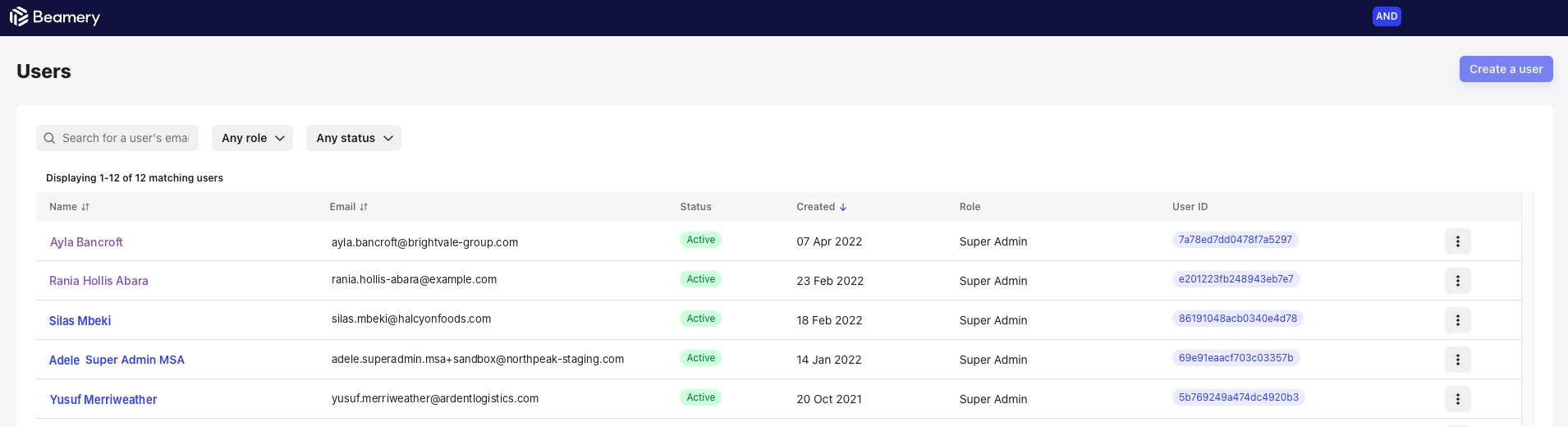Click Create a user button
Screen dimensions: 1568x427
click(x=1506, y=69)
